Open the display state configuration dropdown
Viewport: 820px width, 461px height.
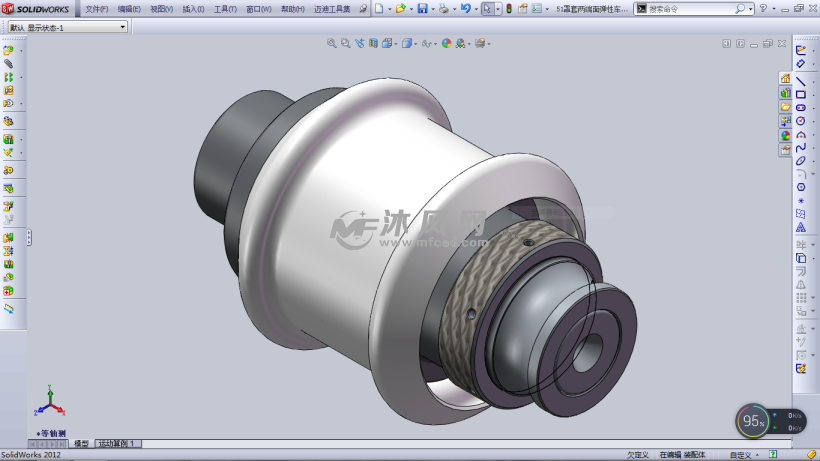122,27
